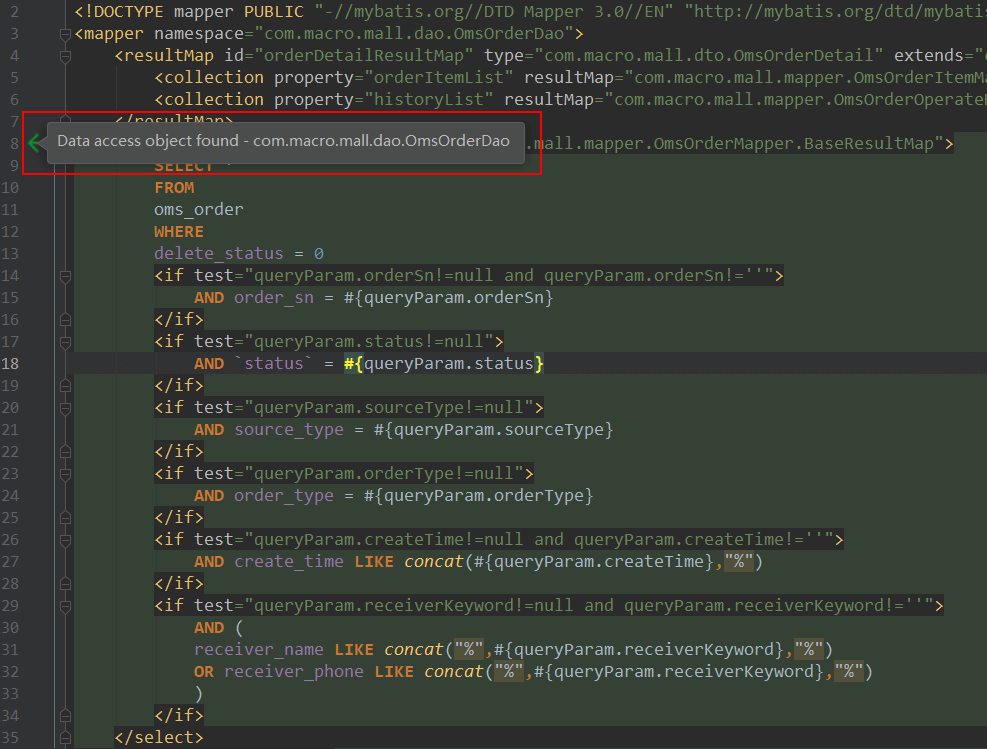Click the type value com.macro.mall.dto.OmsOrderDetail

(x=709, y=55)
